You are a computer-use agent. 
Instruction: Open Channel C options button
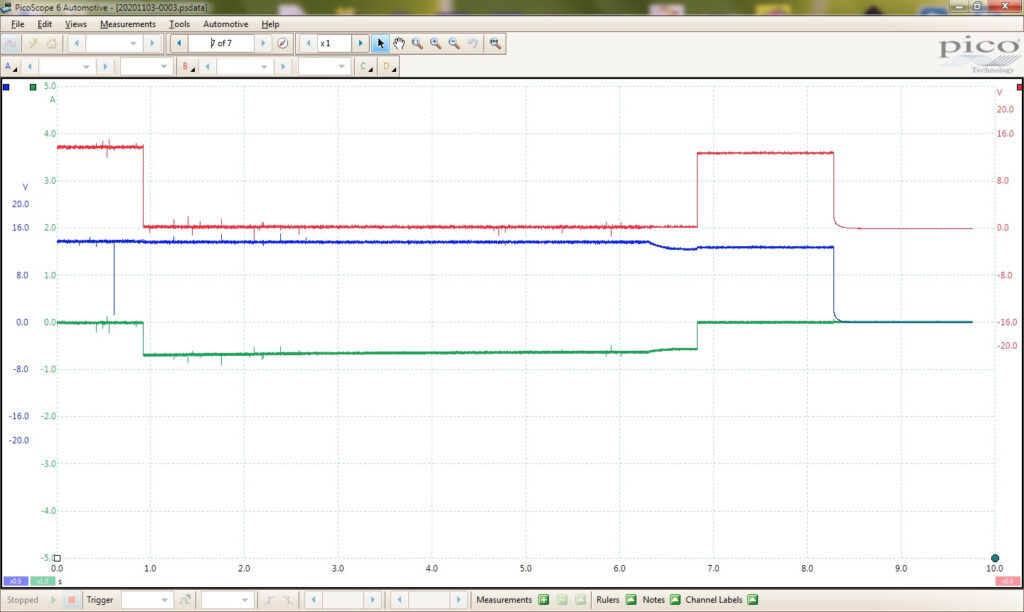pyautogui.click(x=366, y=67)
